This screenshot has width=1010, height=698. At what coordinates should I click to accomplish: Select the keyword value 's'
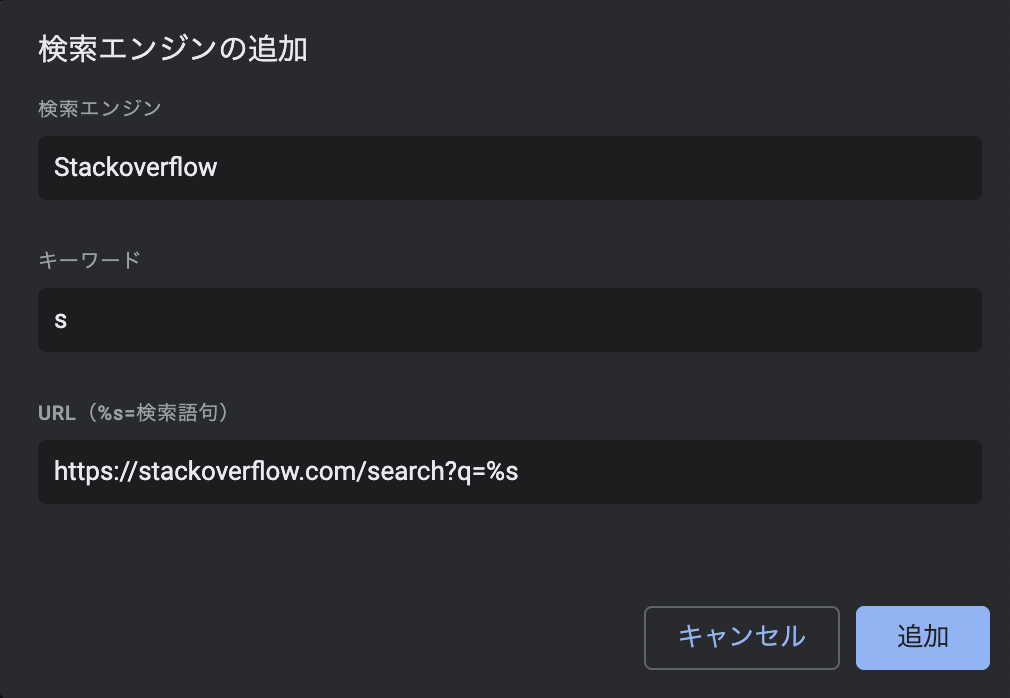61,319
